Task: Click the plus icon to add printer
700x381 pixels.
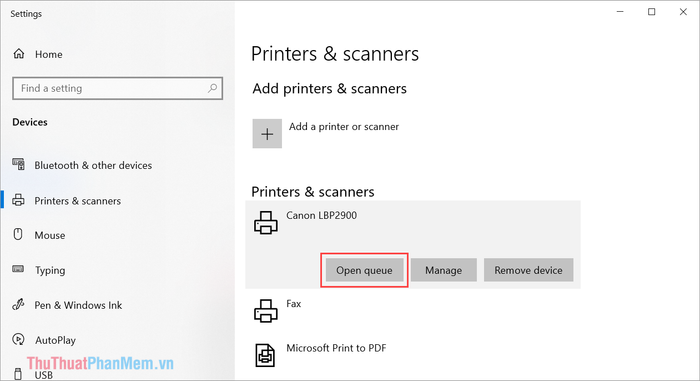Action: click(x=267, y=134)
